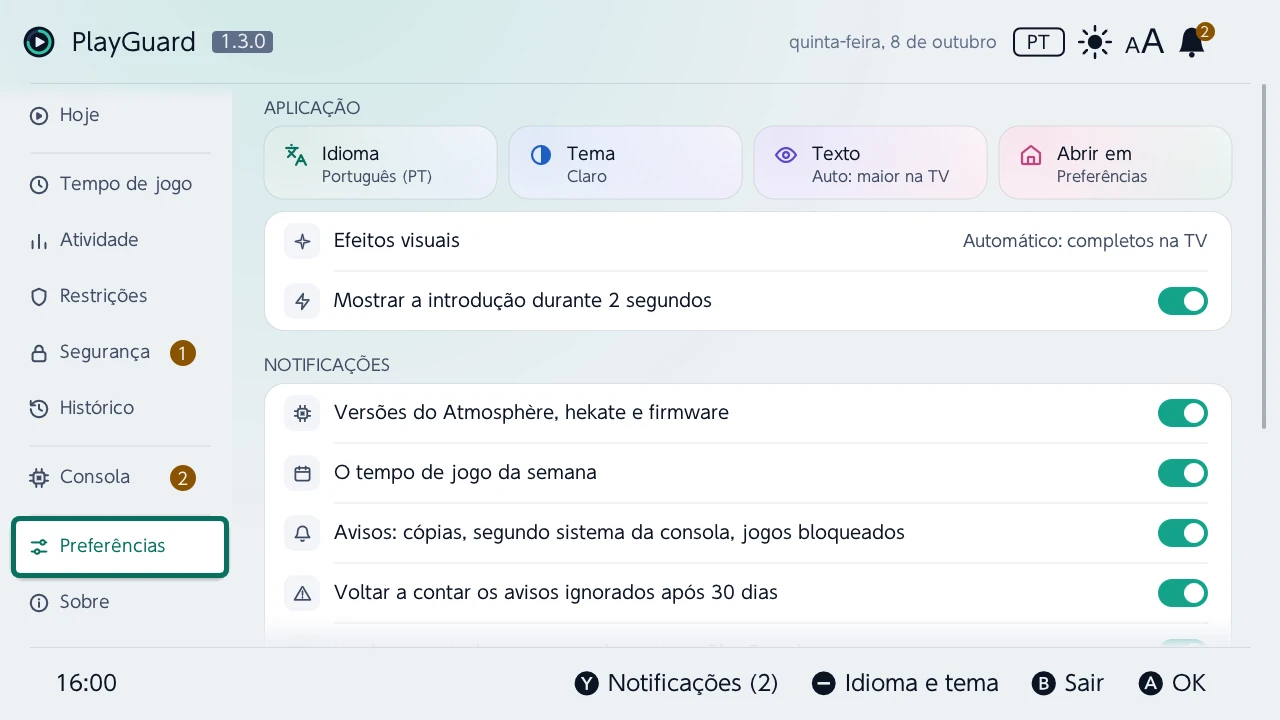
Task: Toggle O tempo de jogo da semana
Action: [x=1183, y=473]
